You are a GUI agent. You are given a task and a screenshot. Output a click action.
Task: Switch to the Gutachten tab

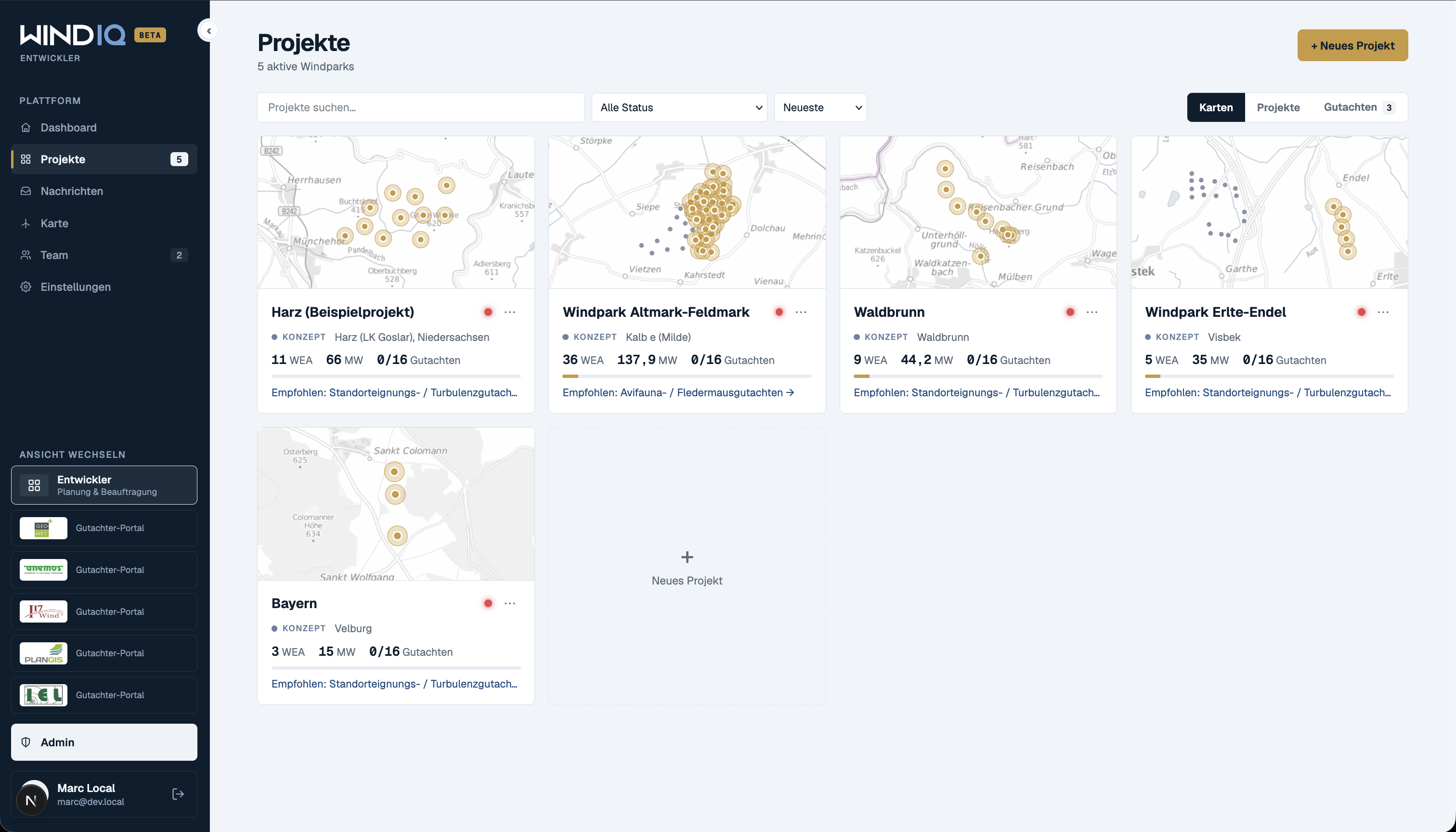tap(1359, 107)
